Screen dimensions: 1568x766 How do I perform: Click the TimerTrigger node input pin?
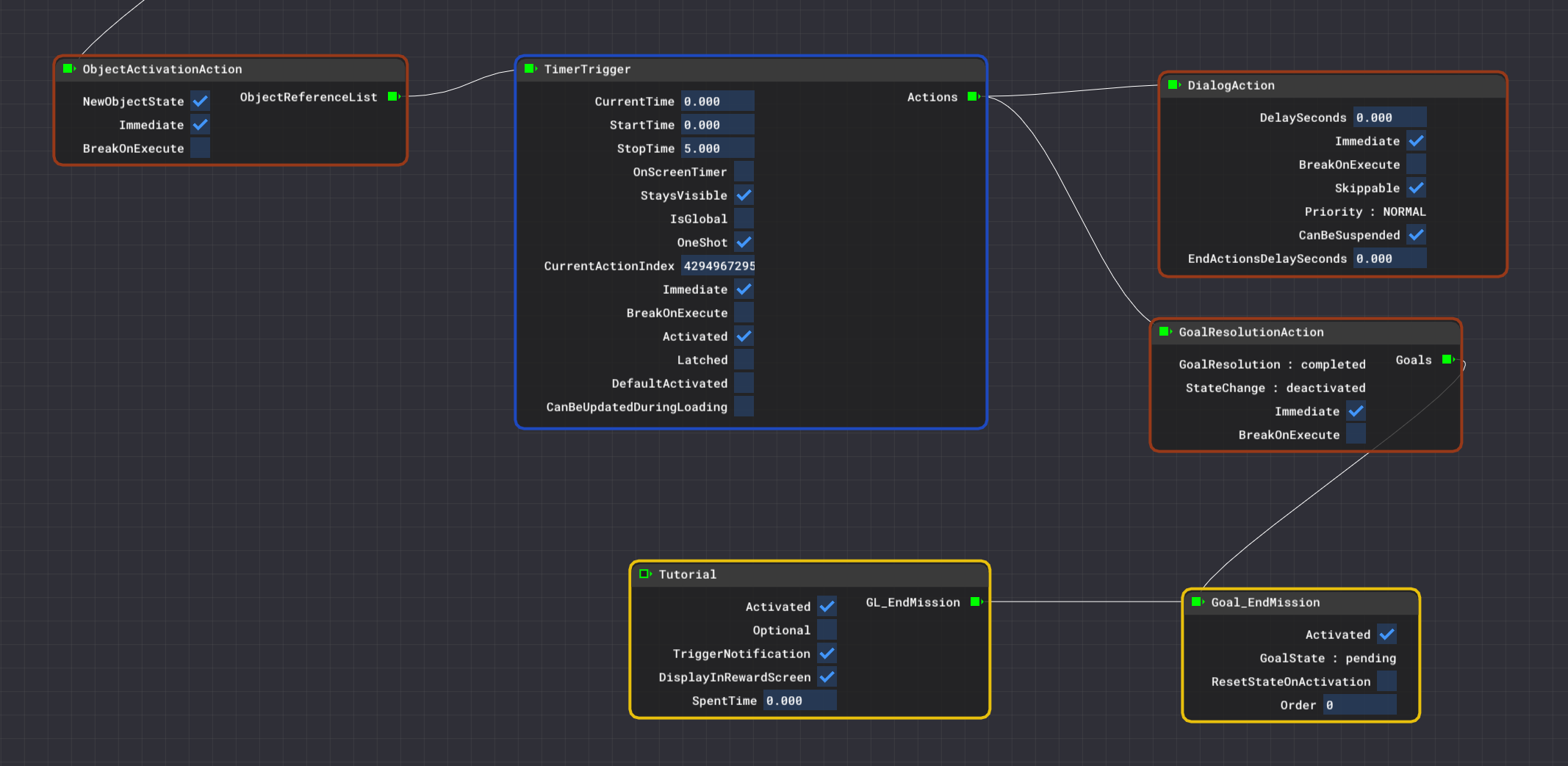pyautogui.click(x=530, y=69)
